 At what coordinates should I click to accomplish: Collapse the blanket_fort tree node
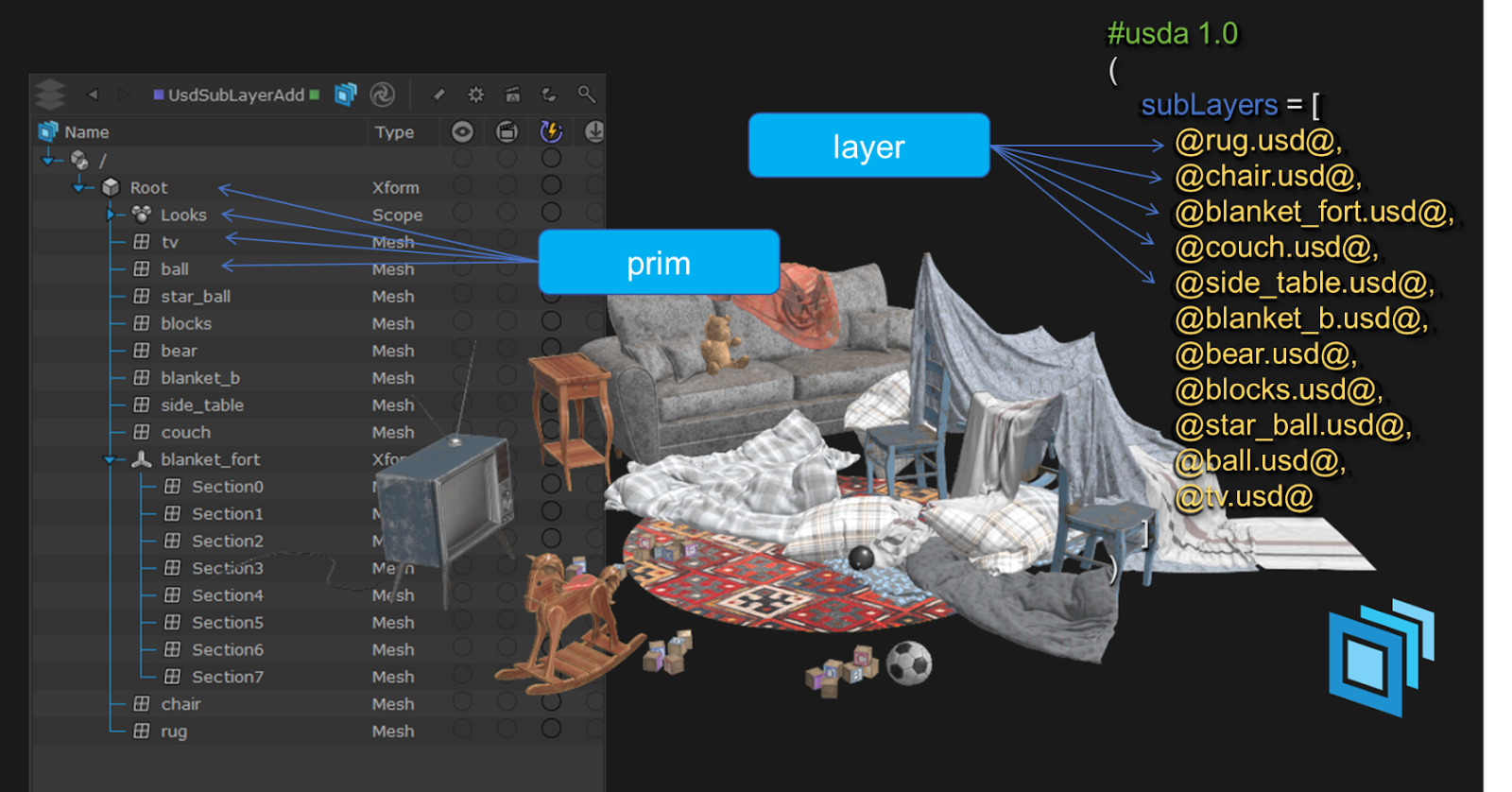point(111,459)
